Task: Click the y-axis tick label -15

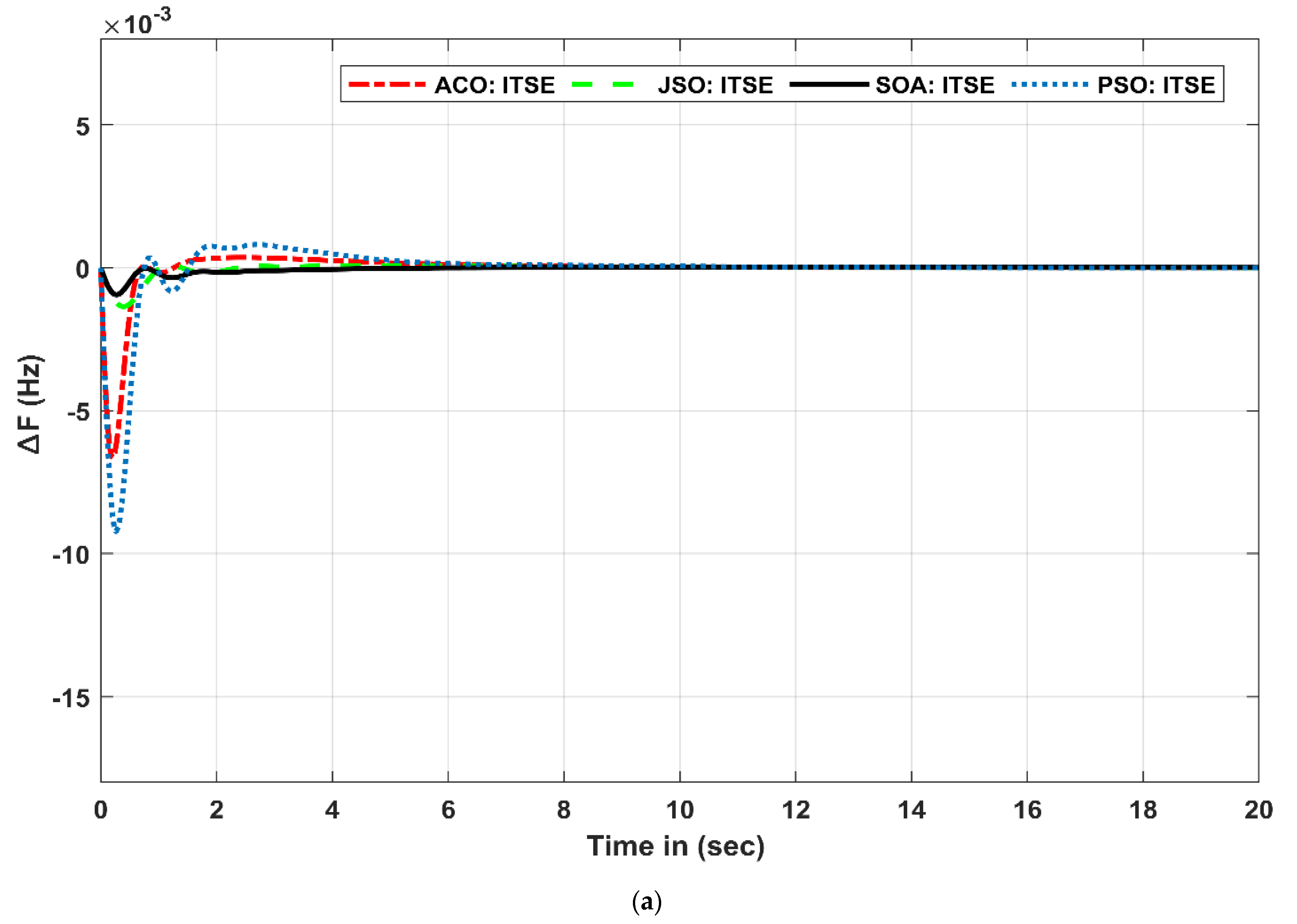Action: 71,698
